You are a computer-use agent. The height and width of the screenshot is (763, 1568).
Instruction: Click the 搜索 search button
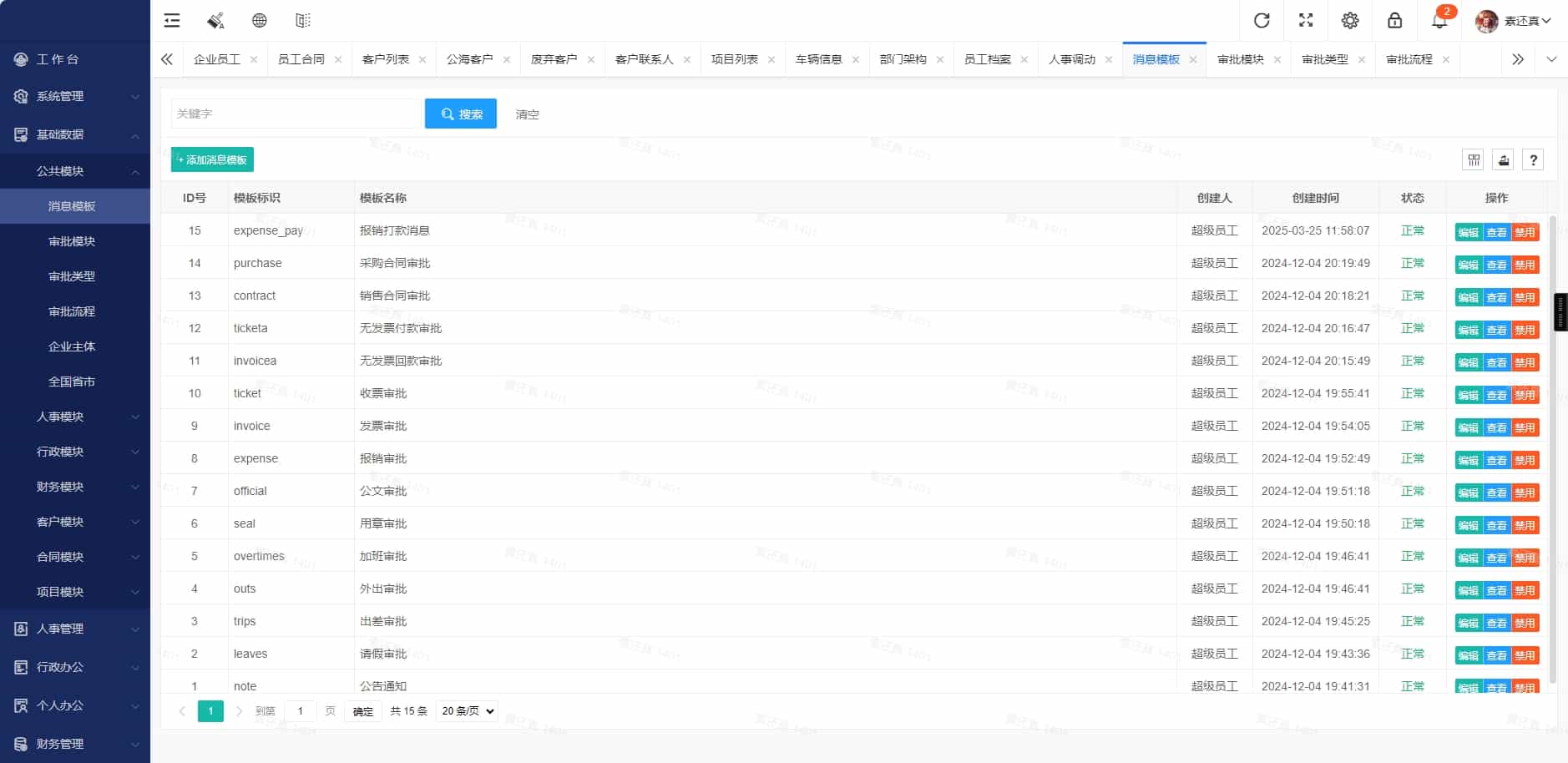click(460, 114)
